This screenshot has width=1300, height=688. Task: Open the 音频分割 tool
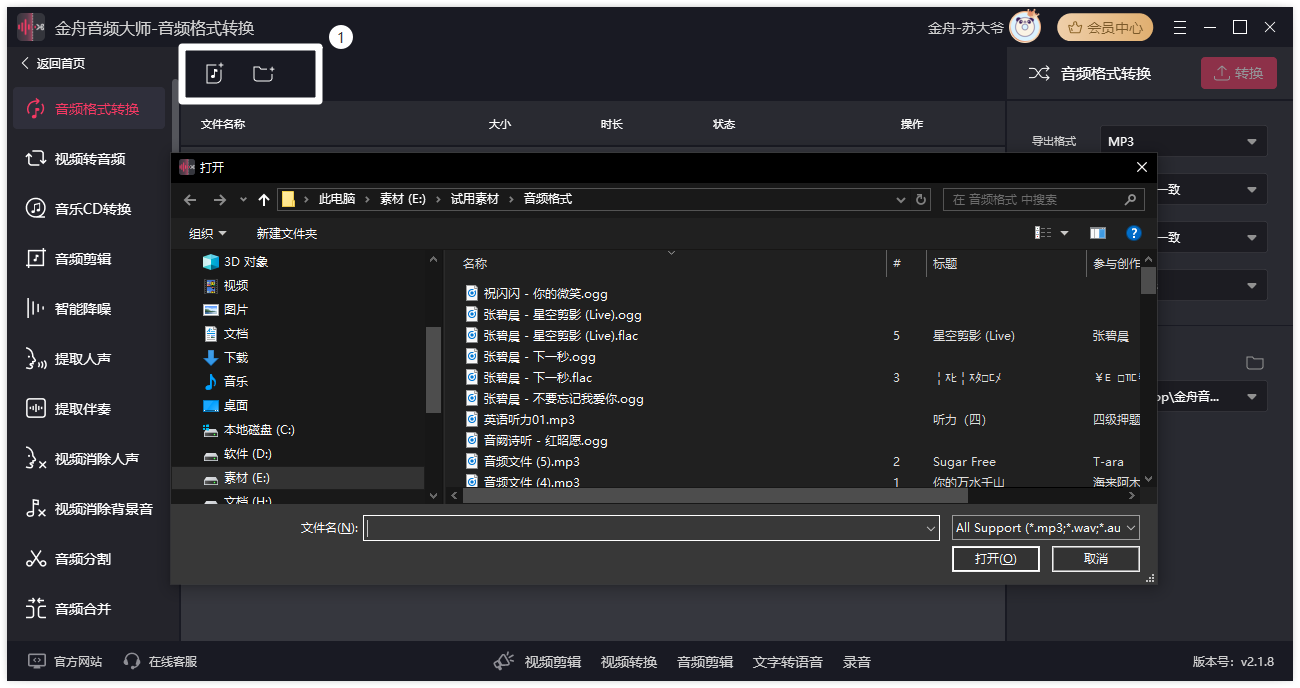pyautogui.click(x=82, y=559)
